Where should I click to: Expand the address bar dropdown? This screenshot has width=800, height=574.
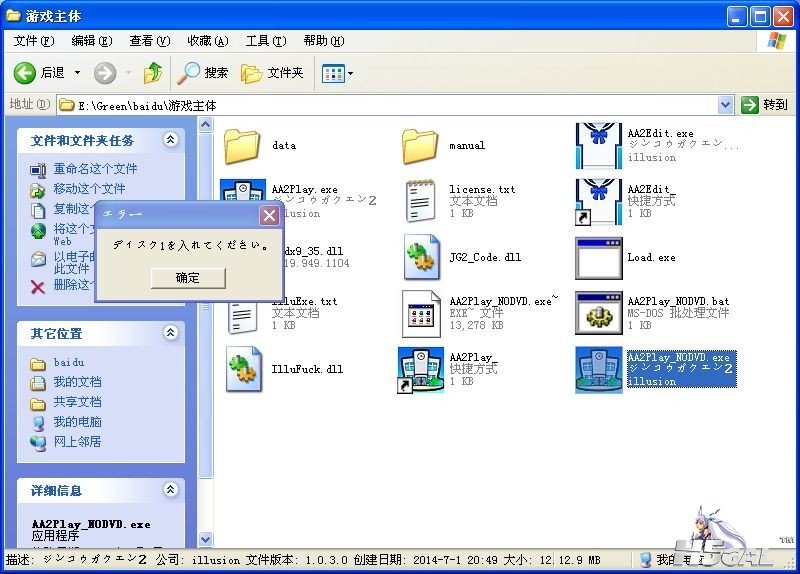tap(726, 105)
